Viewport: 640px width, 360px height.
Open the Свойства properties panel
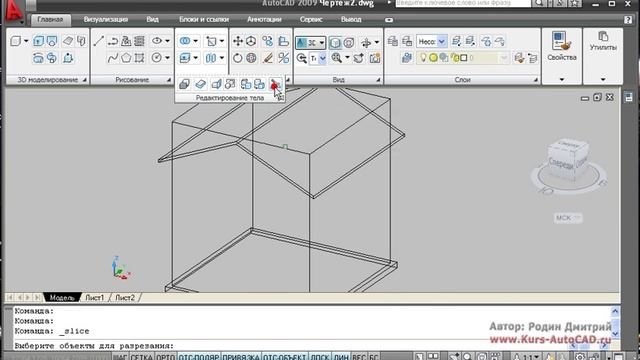tap(562, 56)
